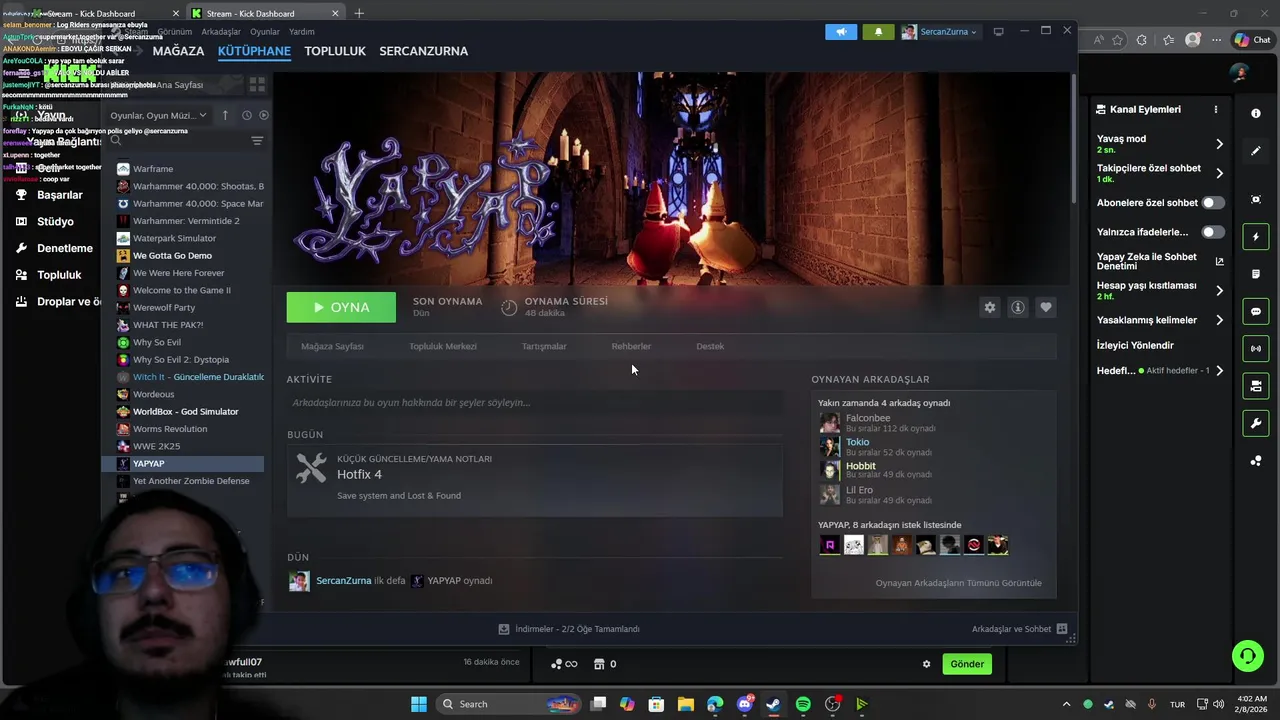Viewport: 1280px width, 720px height.
Task: Toggle Abonelere özel sohbet switch
Action: click(1213, 203)
